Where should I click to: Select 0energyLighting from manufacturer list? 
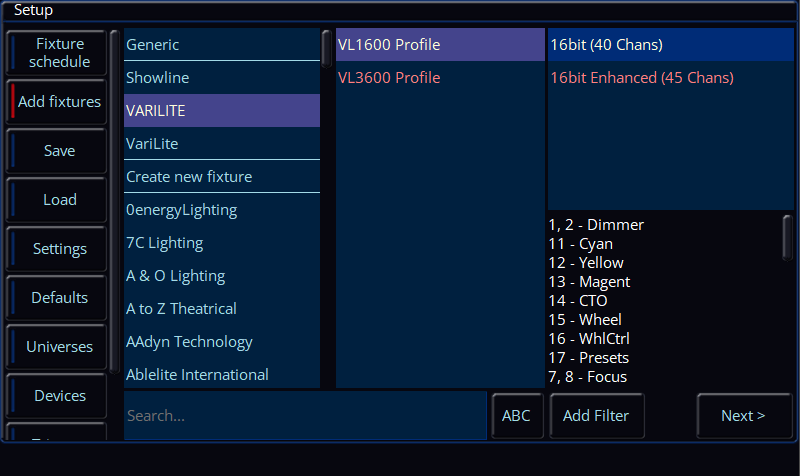point(222,210)
